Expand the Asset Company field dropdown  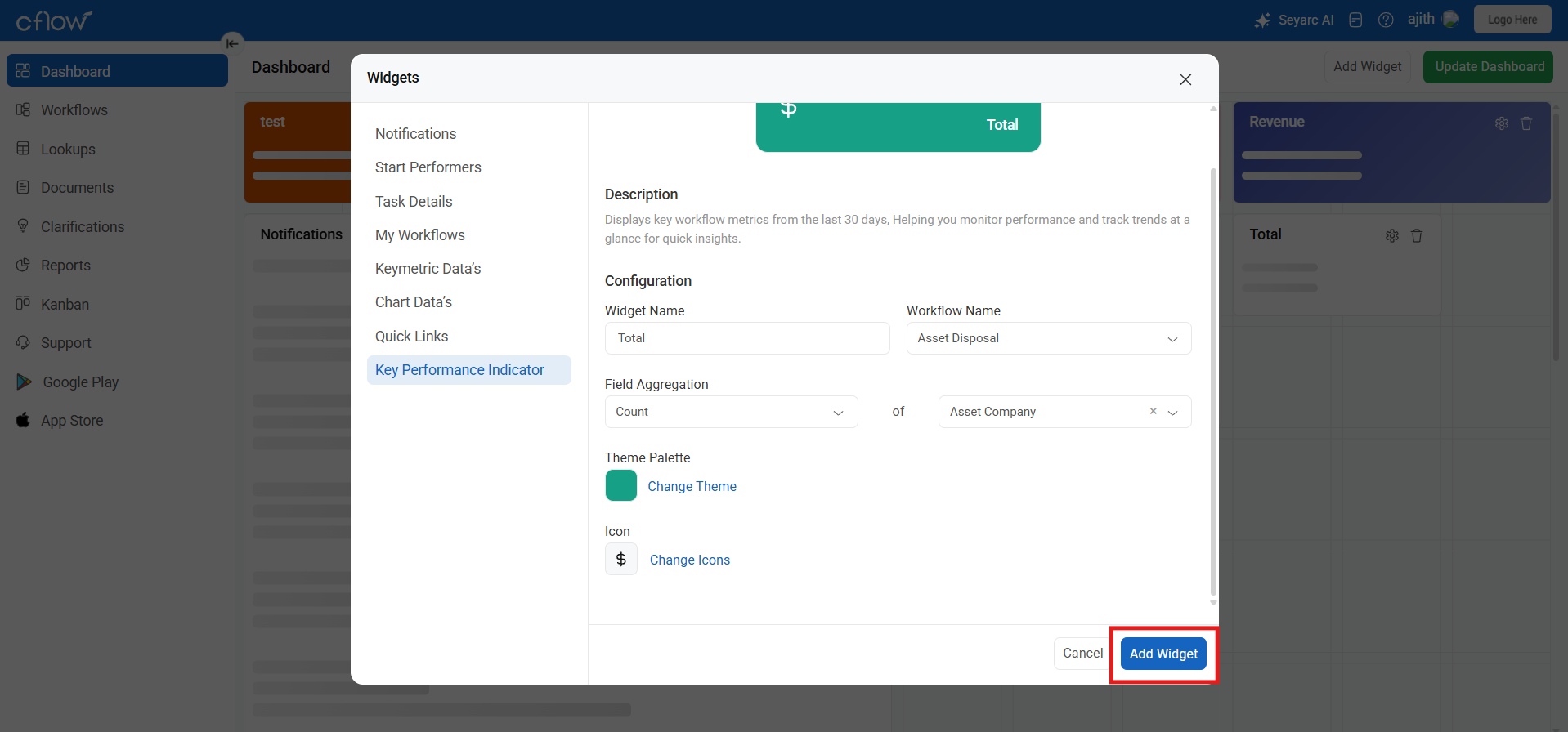click(x=1173, y=413)
